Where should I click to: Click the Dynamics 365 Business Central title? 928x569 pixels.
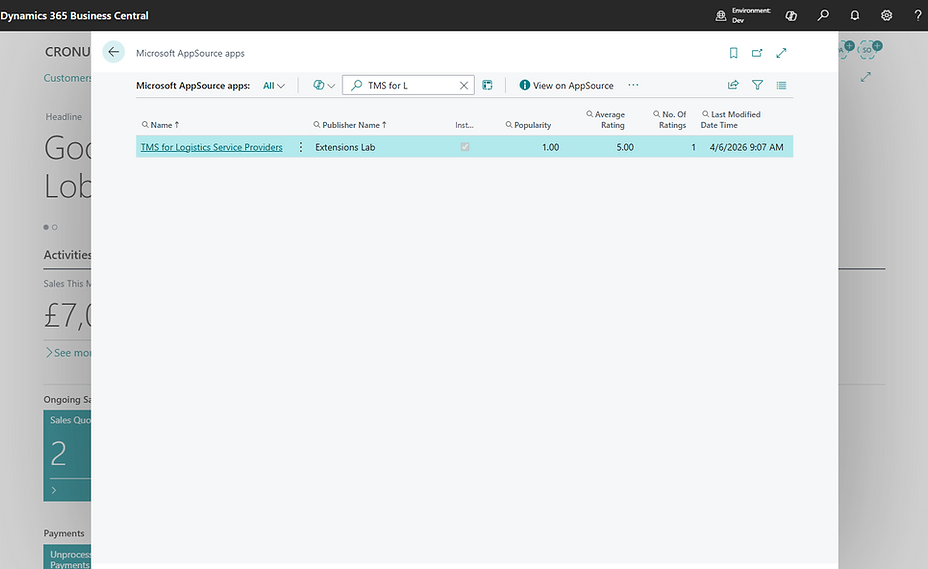pyautogui.click(x=75, y=15)
